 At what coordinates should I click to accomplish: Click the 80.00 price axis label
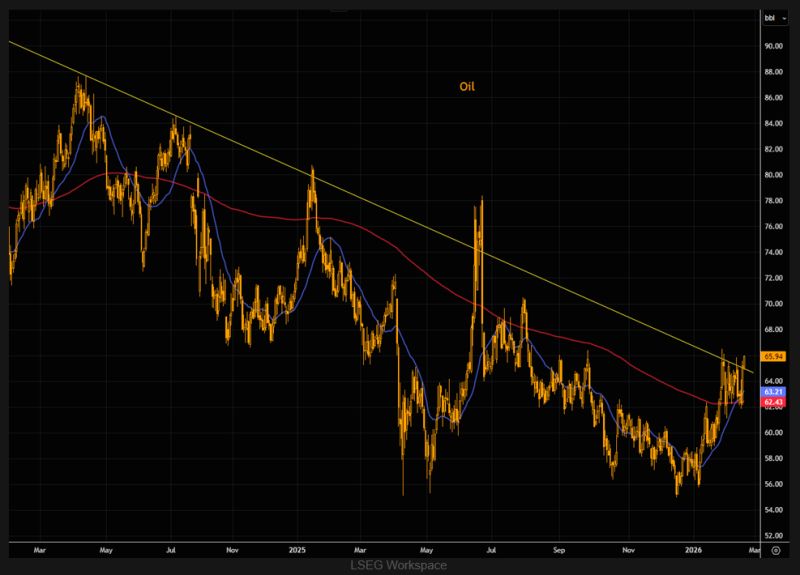point(773,175)
